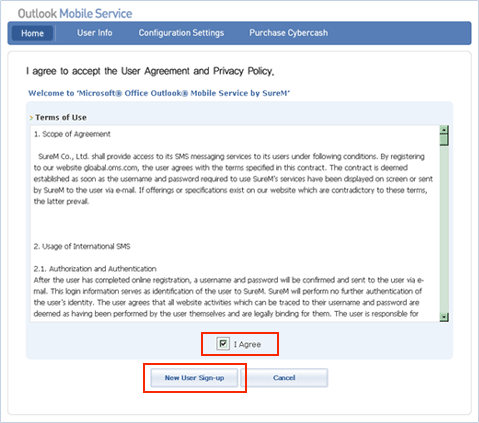Click the I Agree label text
The width and height of the screenshot is (479, 423).
247,344
